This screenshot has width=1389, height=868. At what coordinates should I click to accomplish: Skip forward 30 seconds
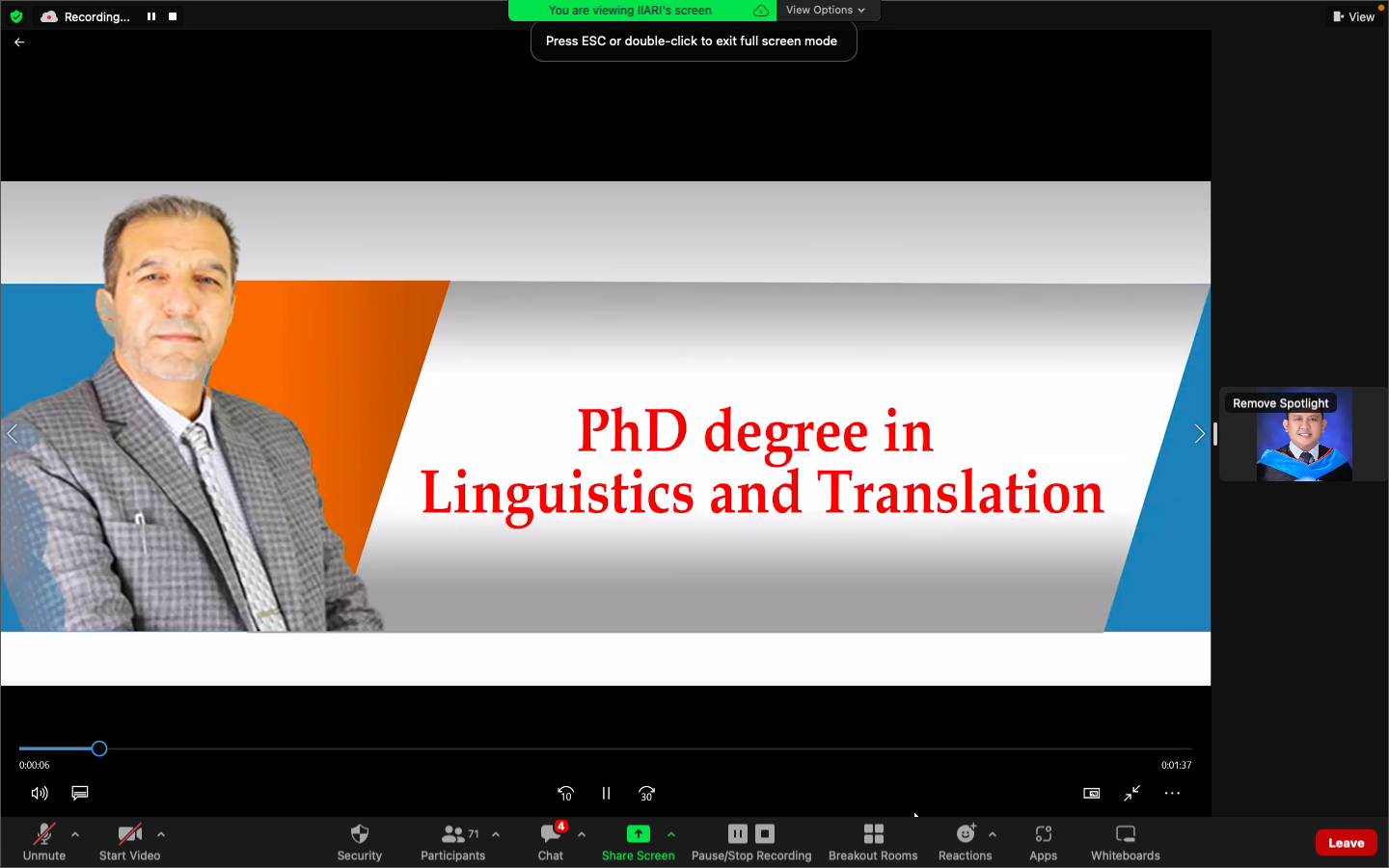click(646, 794)
